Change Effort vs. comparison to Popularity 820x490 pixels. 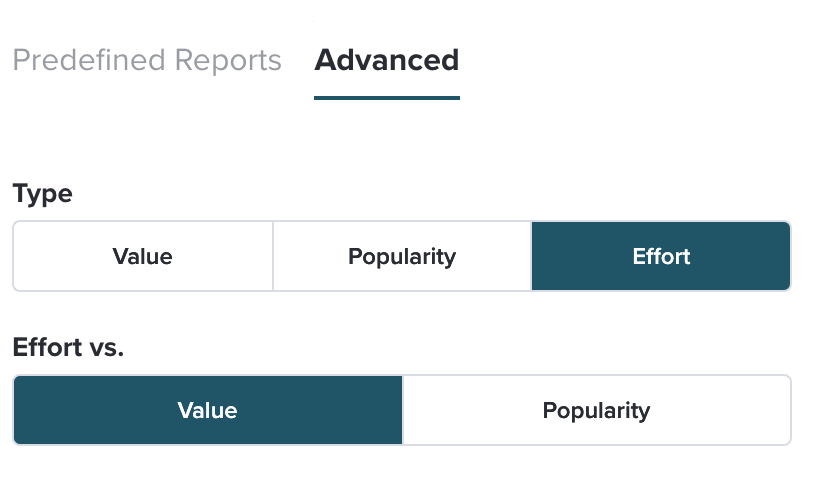[x=597, y=410]
